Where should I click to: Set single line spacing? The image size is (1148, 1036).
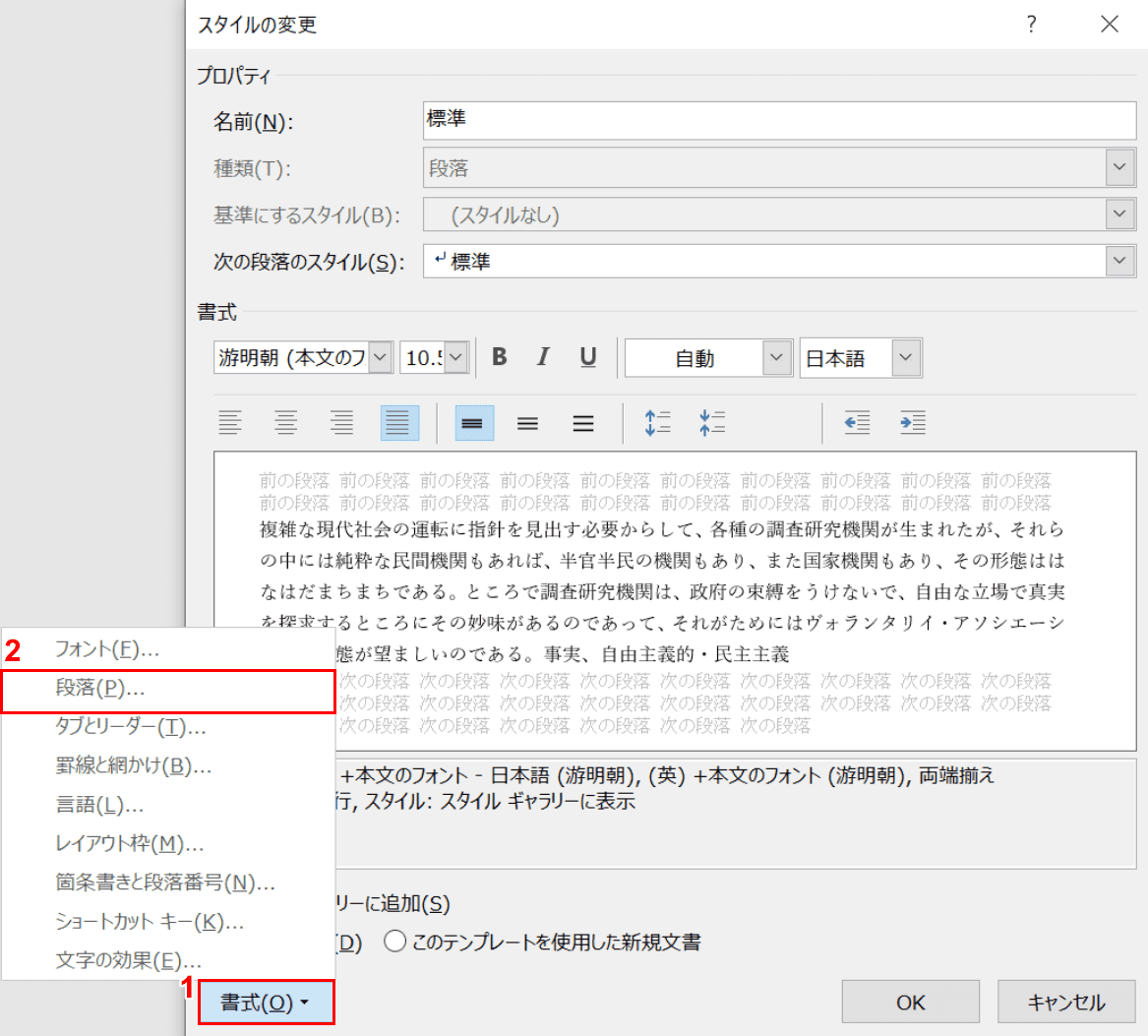coord(474,423)
